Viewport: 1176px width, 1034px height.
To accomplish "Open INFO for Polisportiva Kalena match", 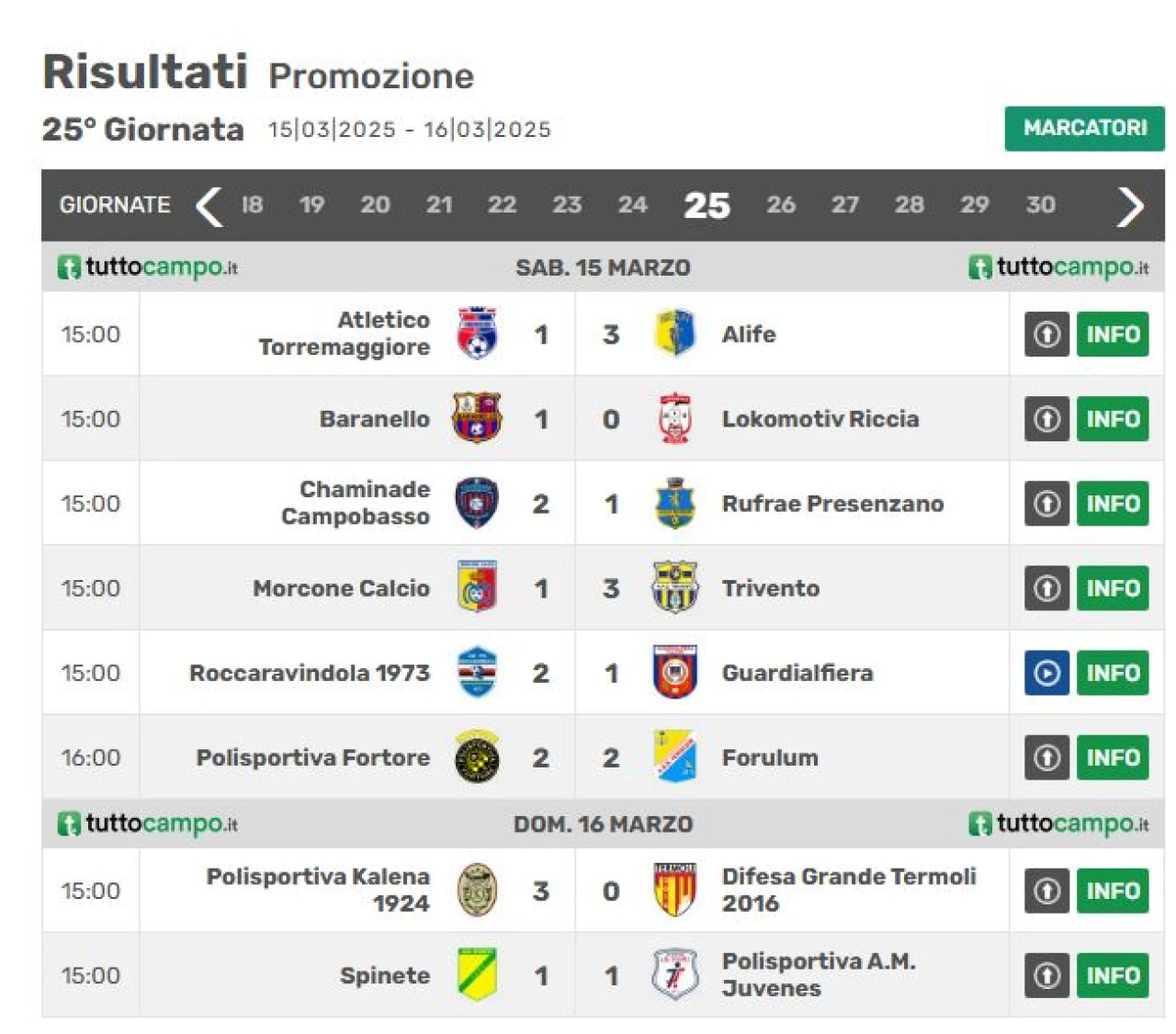I will pyautogui.click(x=1113, y=891).
